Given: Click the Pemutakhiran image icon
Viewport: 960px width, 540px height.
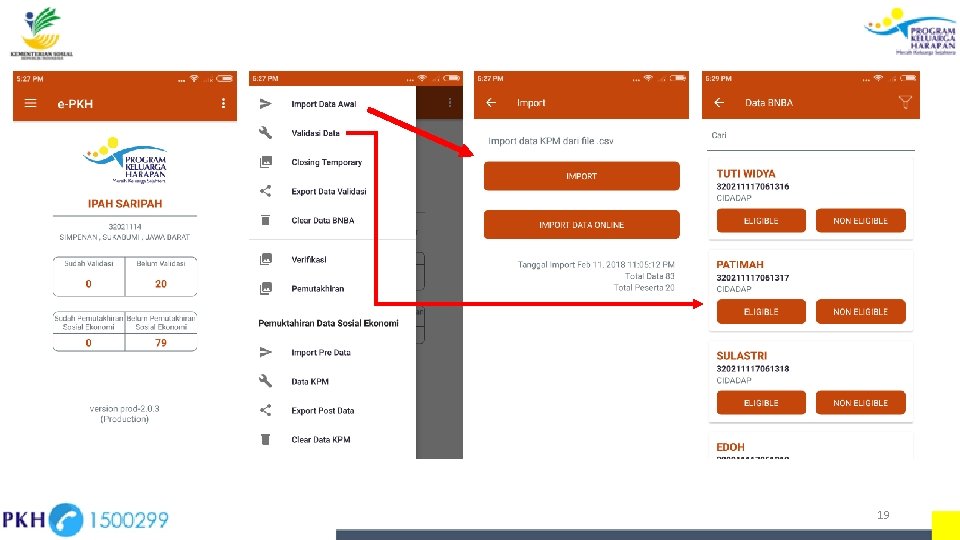Looking at the screenshot, I should (x=266, y=288).
